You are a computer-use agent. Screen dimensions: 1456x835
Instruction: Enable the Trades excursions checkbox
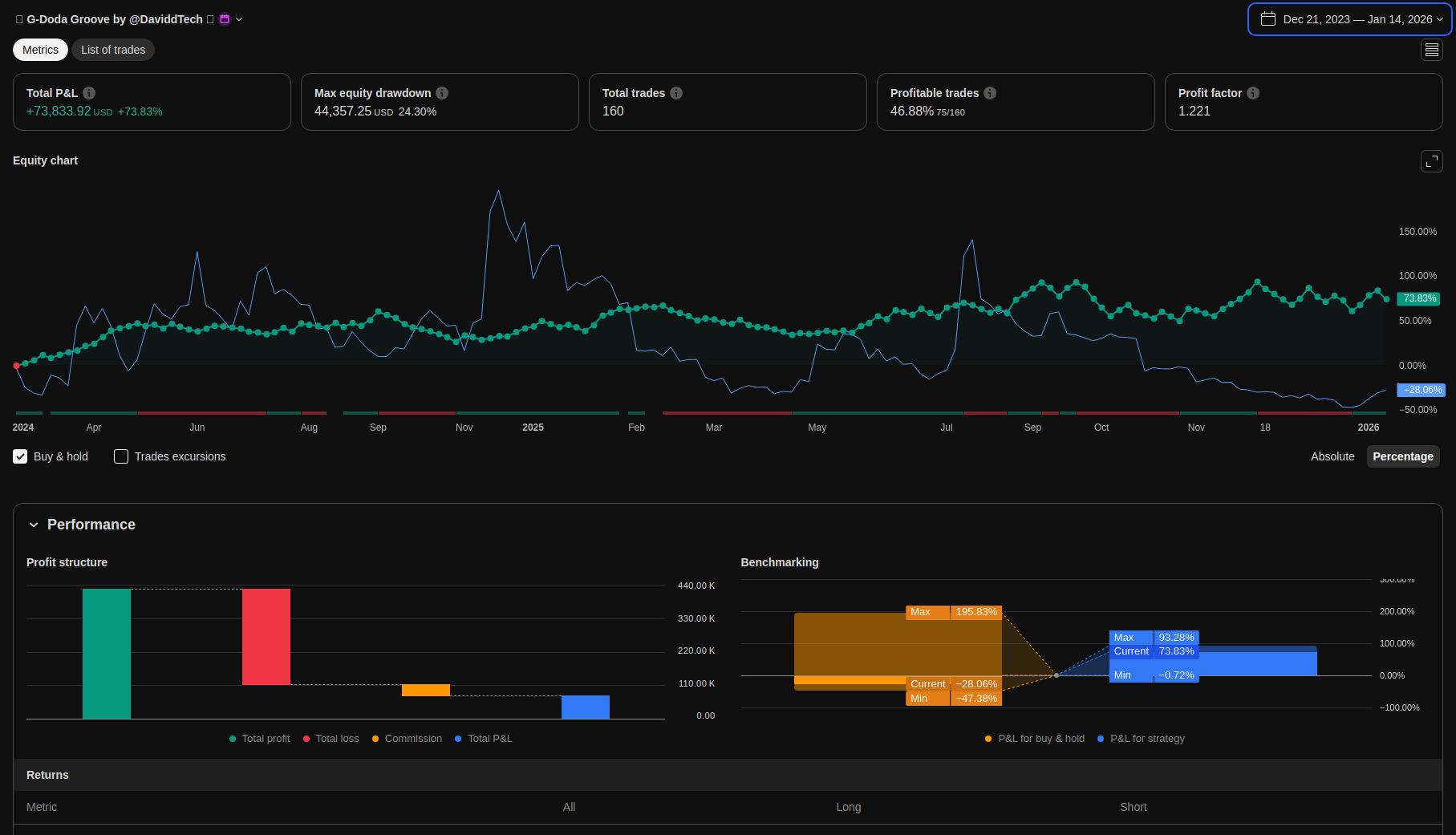(121, 456)
